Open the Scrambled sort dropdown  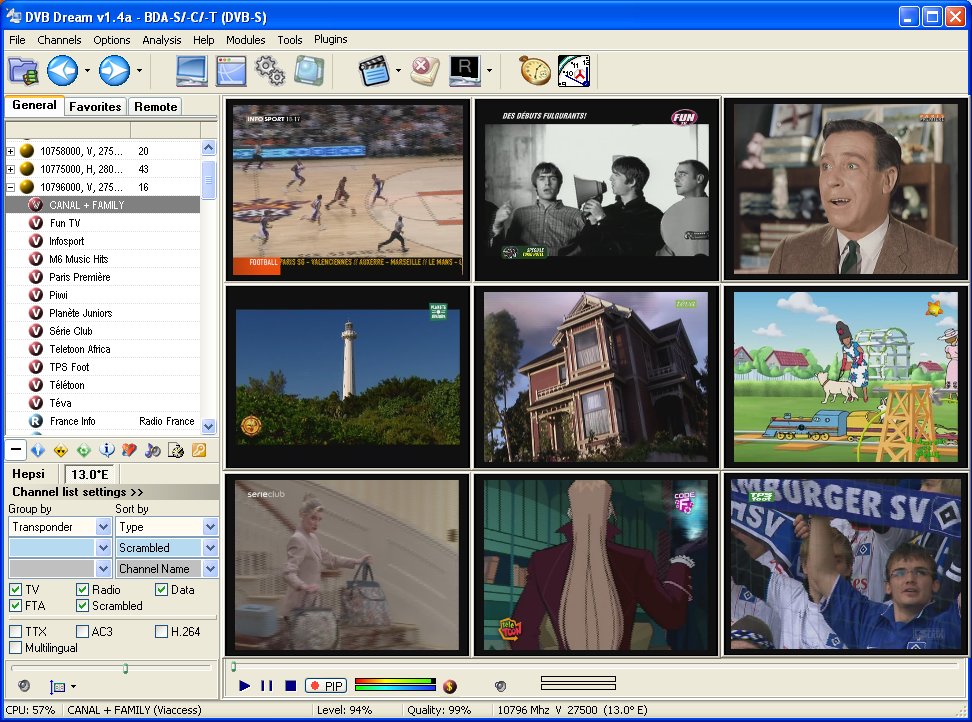point(211,548)
